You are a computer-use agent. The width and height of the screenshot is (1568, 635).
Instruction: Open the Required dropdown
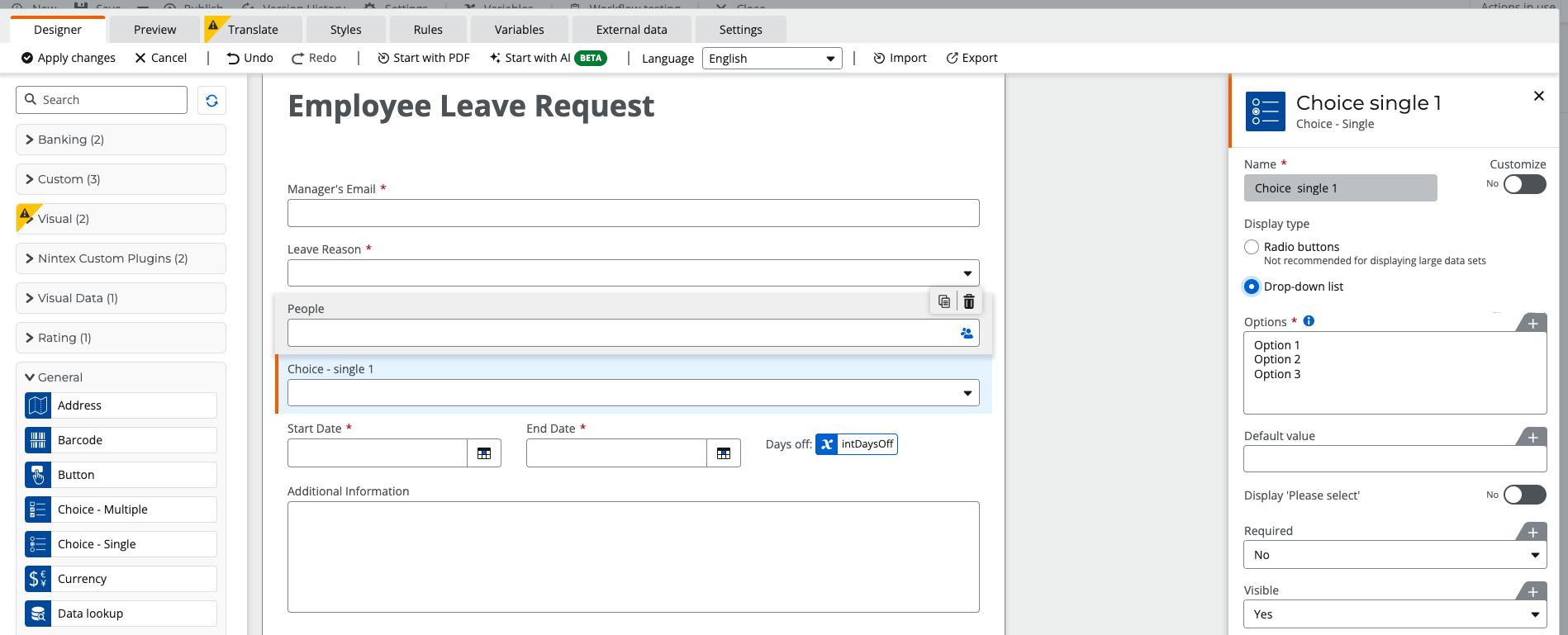(x=1395, y=555)
